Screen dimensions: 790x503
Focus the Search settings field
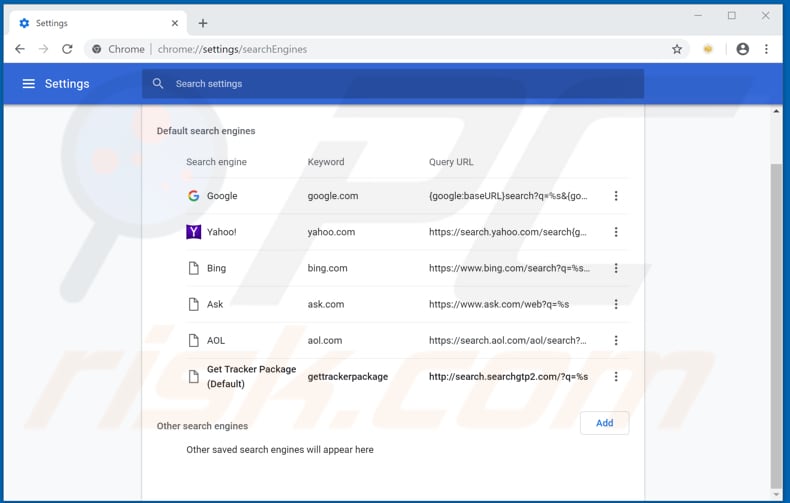(393, 84)
